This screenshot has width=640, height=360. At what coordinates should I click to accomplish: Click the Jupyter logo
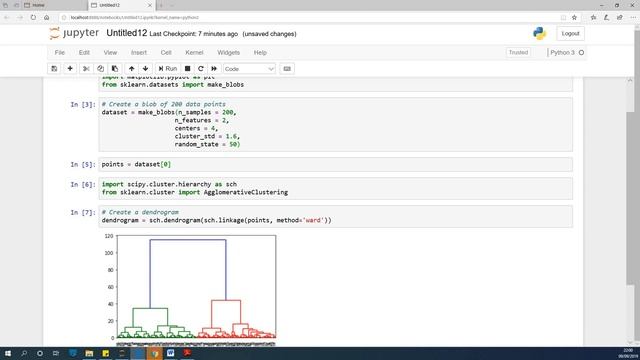(74, 33)
